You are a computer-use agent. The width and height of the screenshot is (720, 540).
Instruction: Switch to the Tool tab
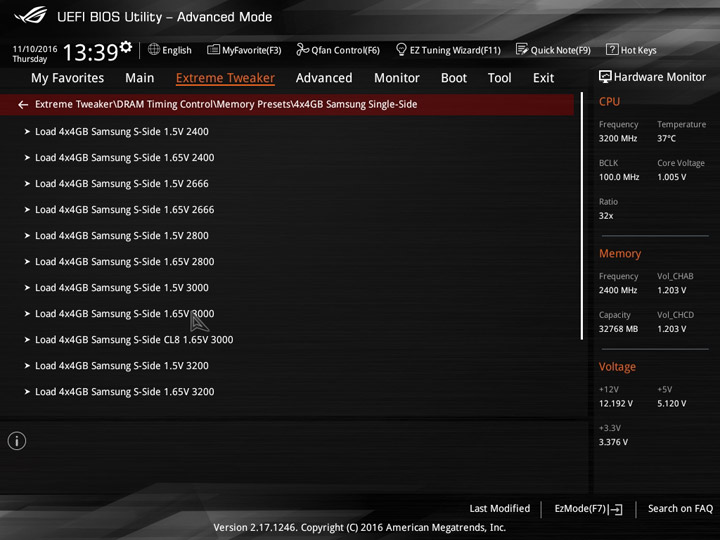tap(500, 78)
